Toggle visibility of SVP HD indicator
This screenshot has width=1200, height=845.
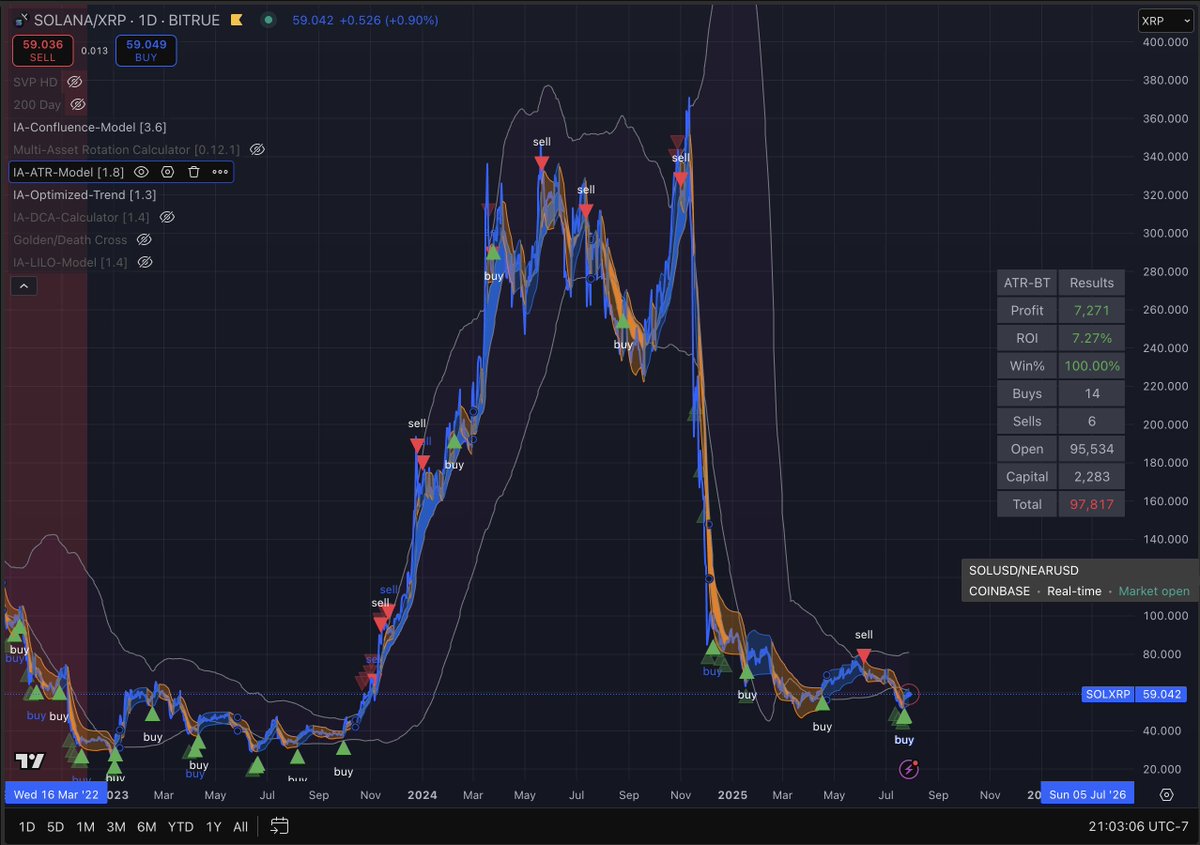(75, 82)
